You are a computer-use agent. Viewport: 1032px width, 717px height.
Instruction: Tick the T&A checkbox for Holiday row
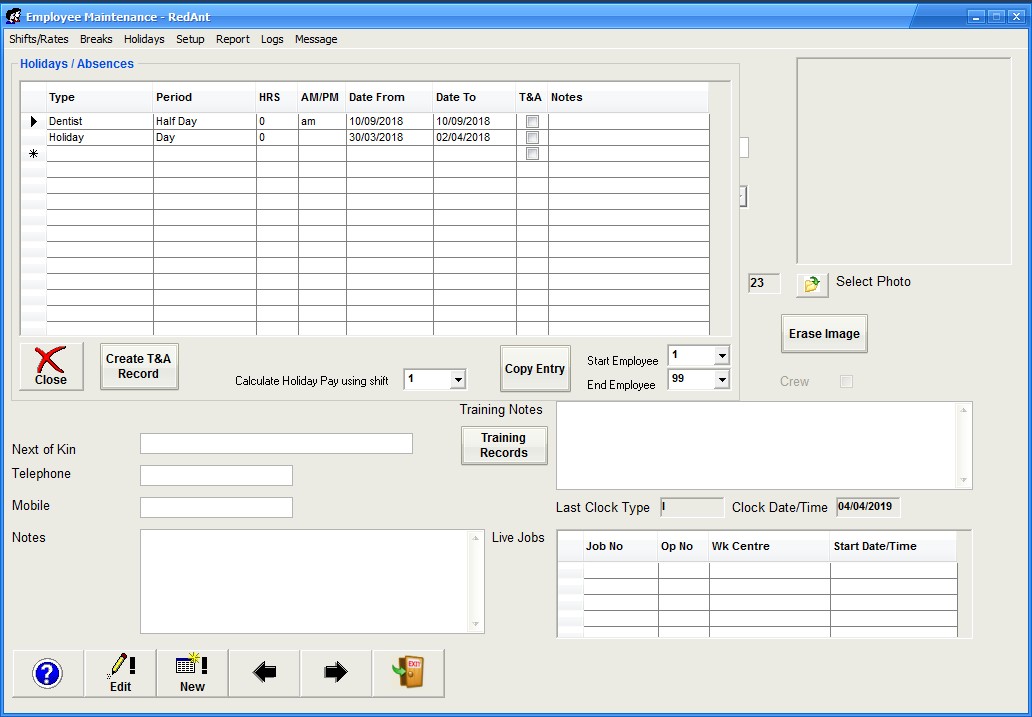[x=532, y=138]
